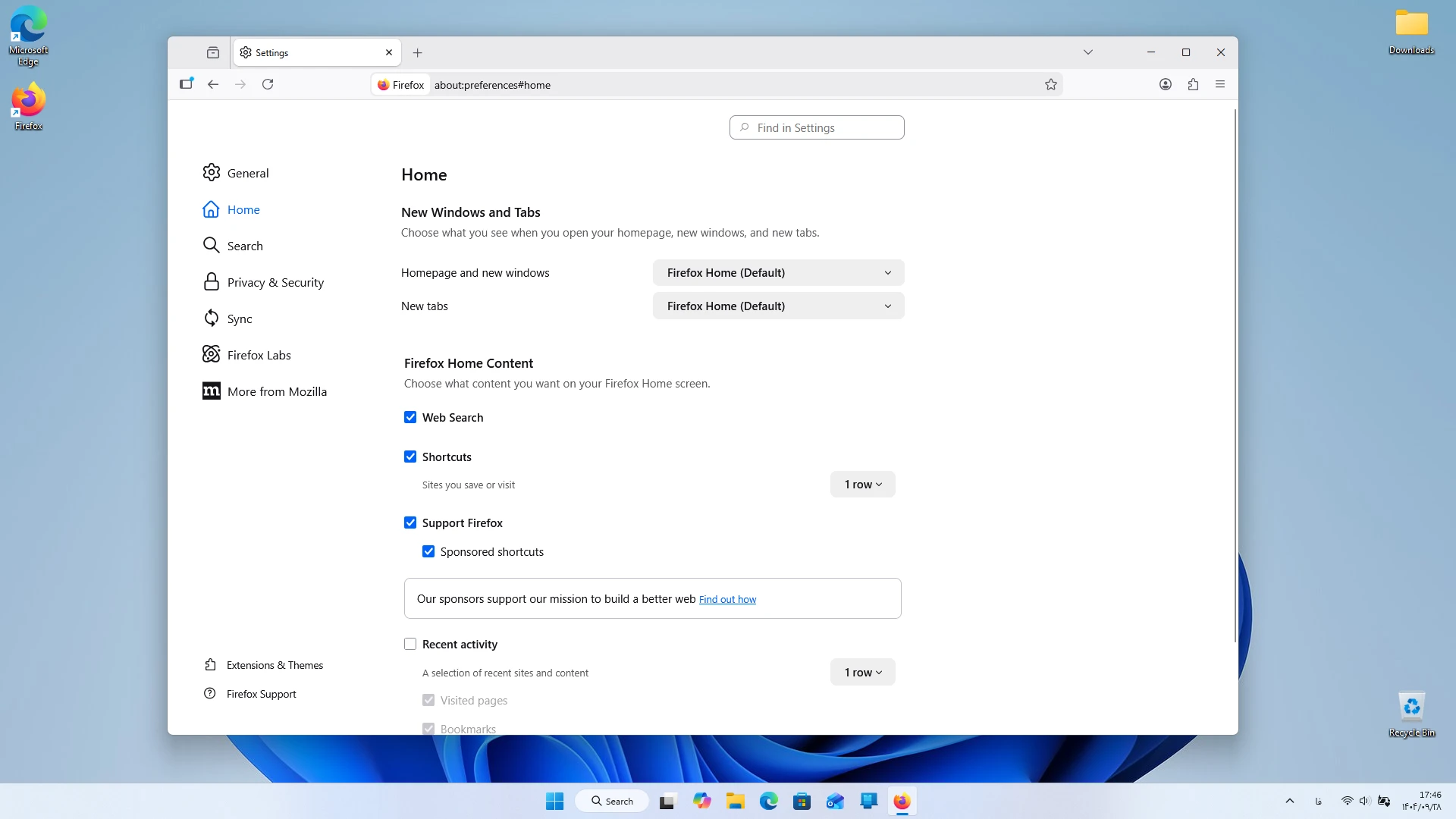The width and height of the screenshot is (1456, 819).
Task: Uncheck the Web Search checkbox
Action: click(x=410, y=417)
